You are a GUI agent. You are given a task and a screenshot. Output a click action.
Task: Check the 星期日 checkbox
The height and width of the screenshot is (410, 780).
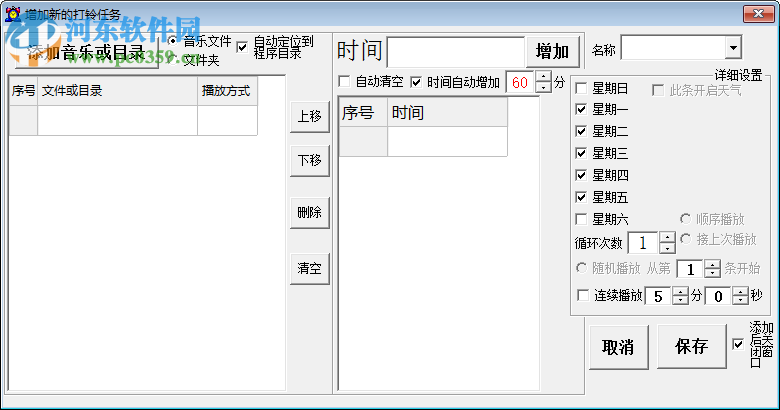pos(581,89)
